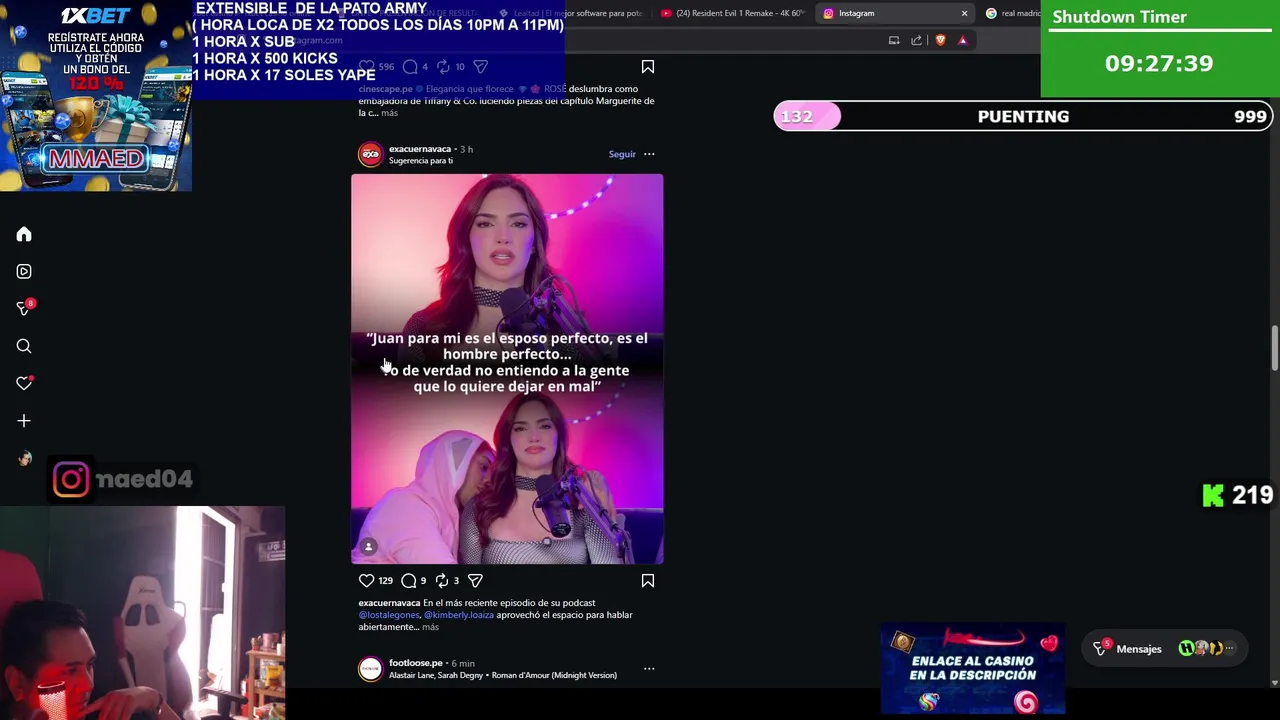Repost the exacuernavaca post
This screenshot has width=1280, height=720.
point(442,580)
